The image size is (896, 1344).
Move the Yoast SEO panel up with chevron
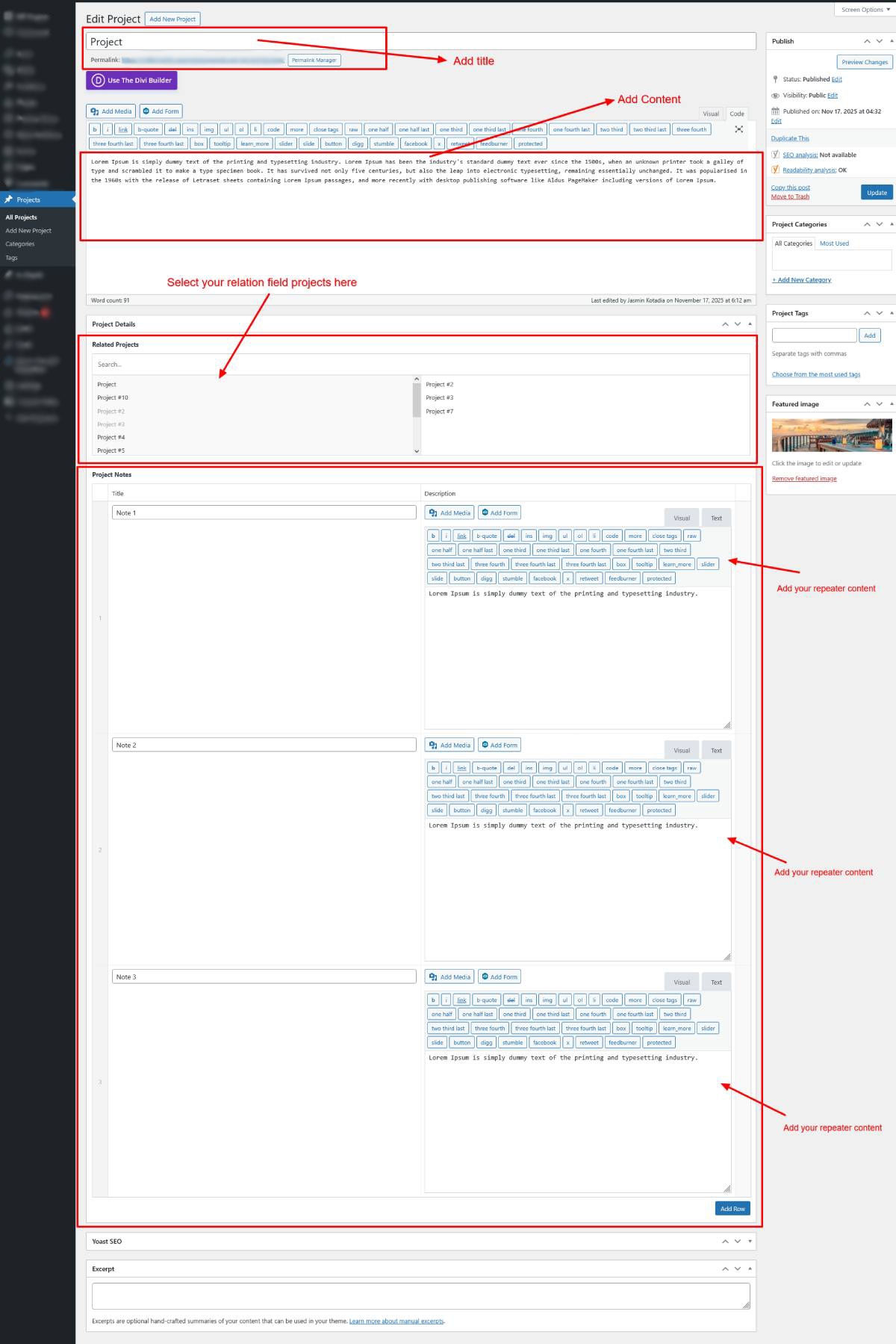click(x=725, y=1241)
